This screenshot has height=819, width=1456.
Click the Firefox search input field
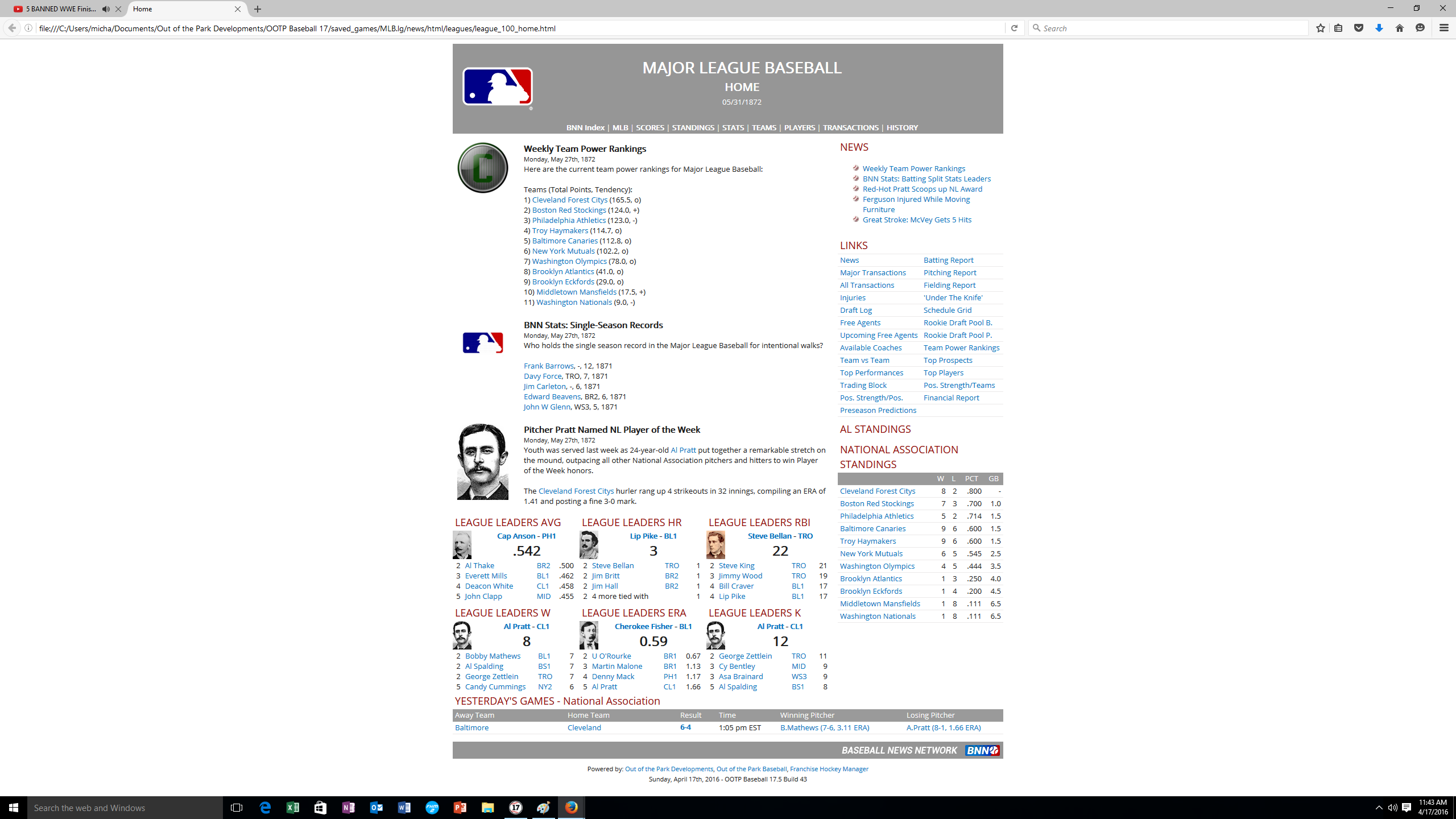1172,28
